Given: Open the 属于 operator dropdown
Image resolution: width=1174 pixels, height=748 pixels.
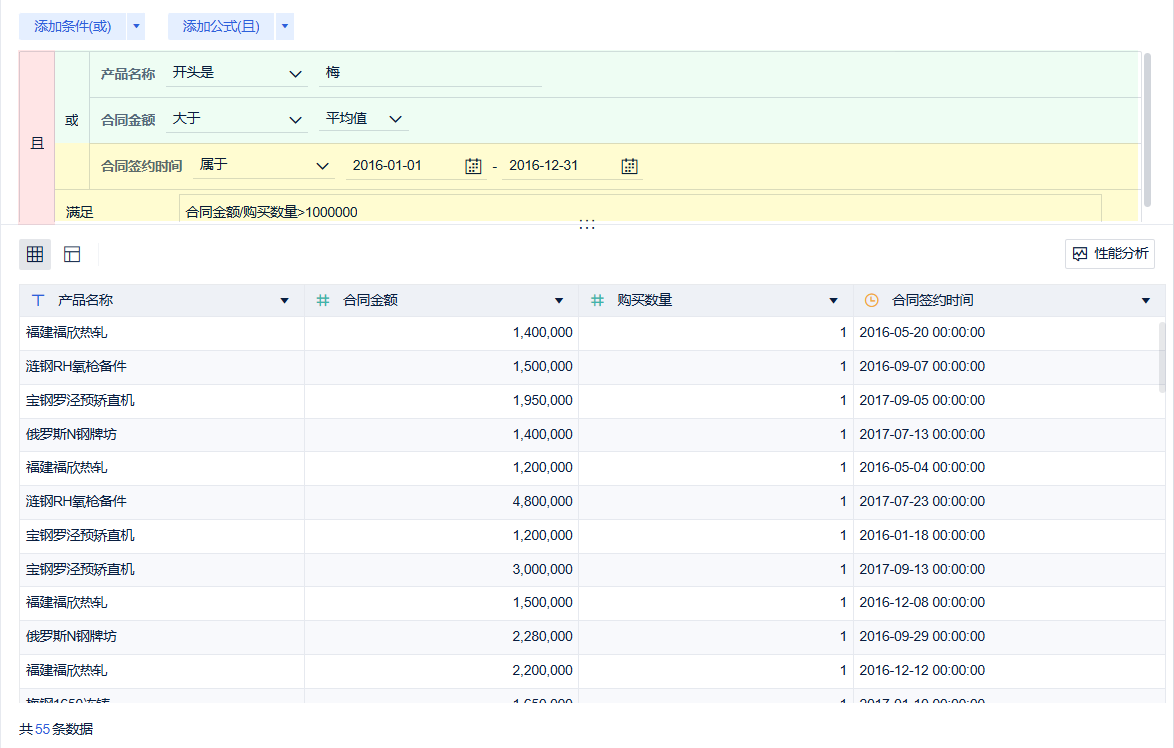Looking at the screenshot, I should 264,165.
